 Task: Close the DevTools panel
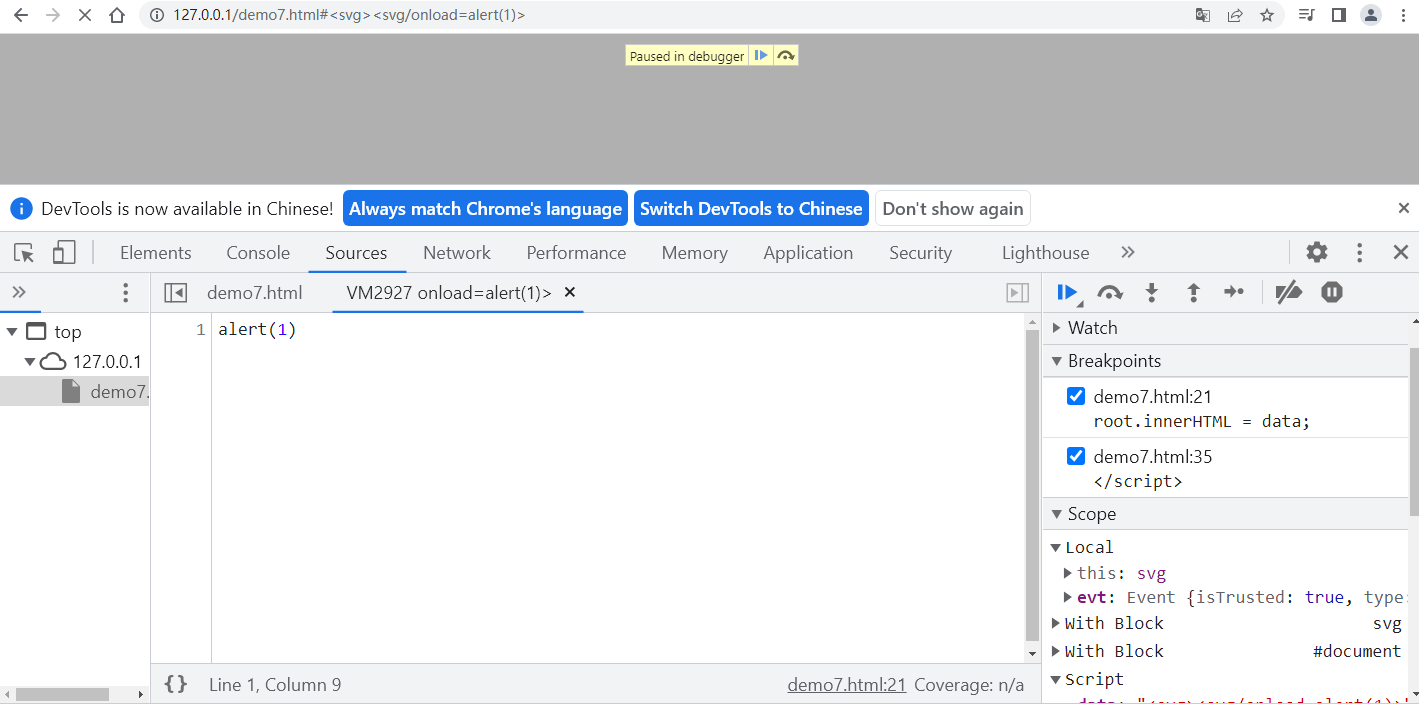[x=1401, y=252]
